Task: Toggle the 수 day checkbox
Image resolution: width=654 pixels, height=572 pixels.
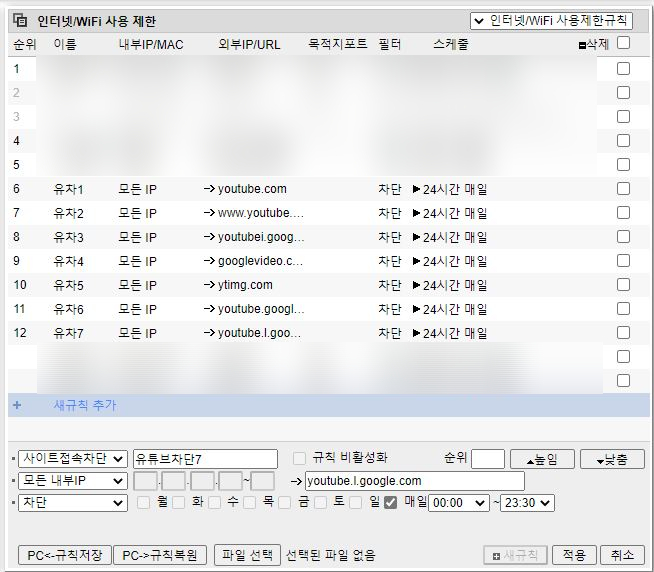Action: [214, 502]
